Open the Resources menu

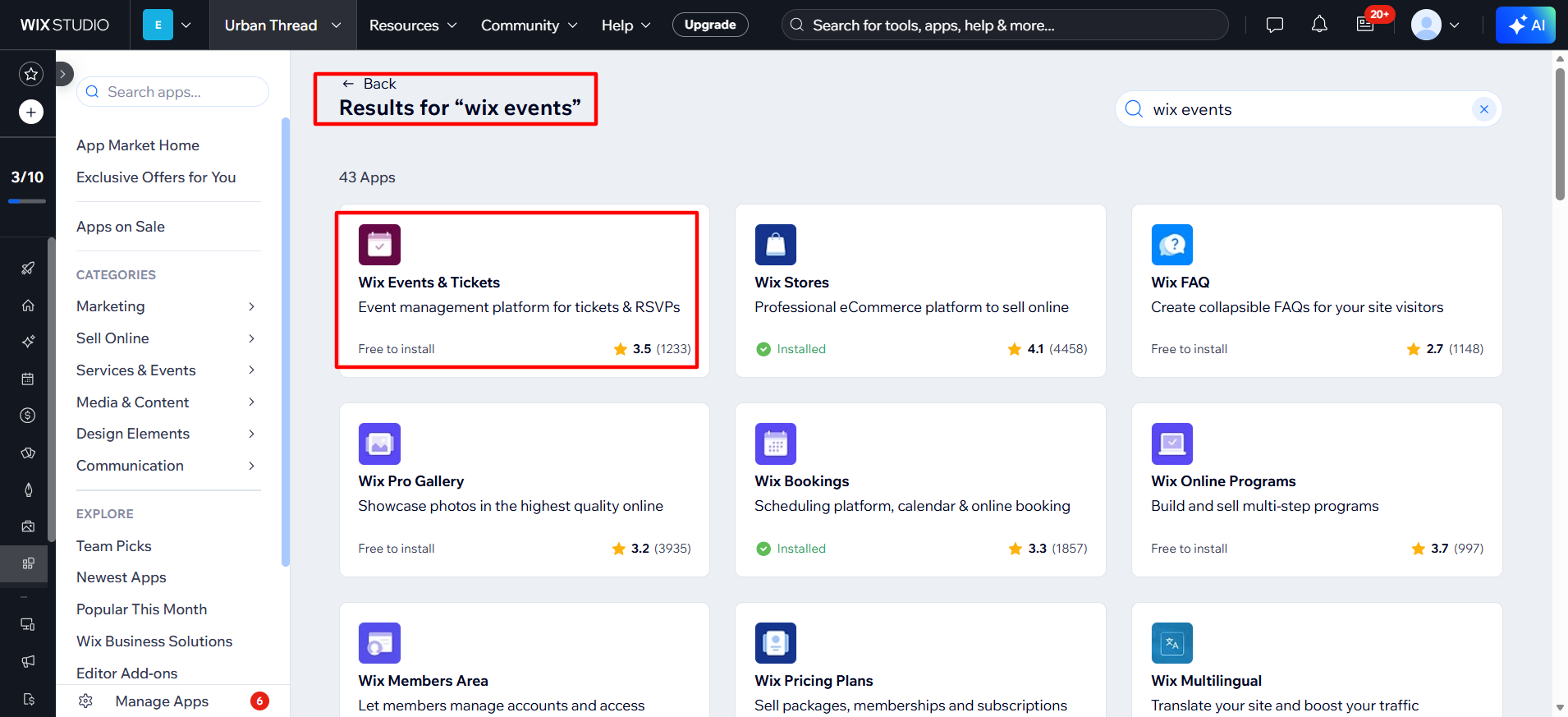pos(413,25)
